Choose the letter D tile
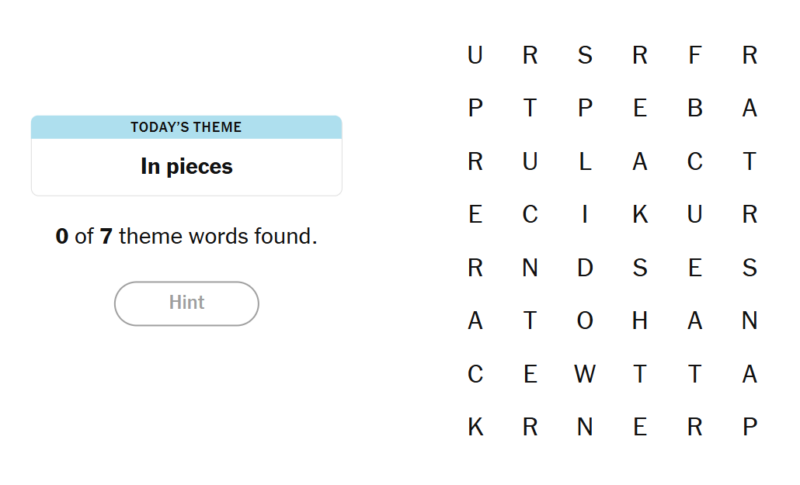Image resolution: width=800 pixels, height=485 pixels. click(585, 268)
